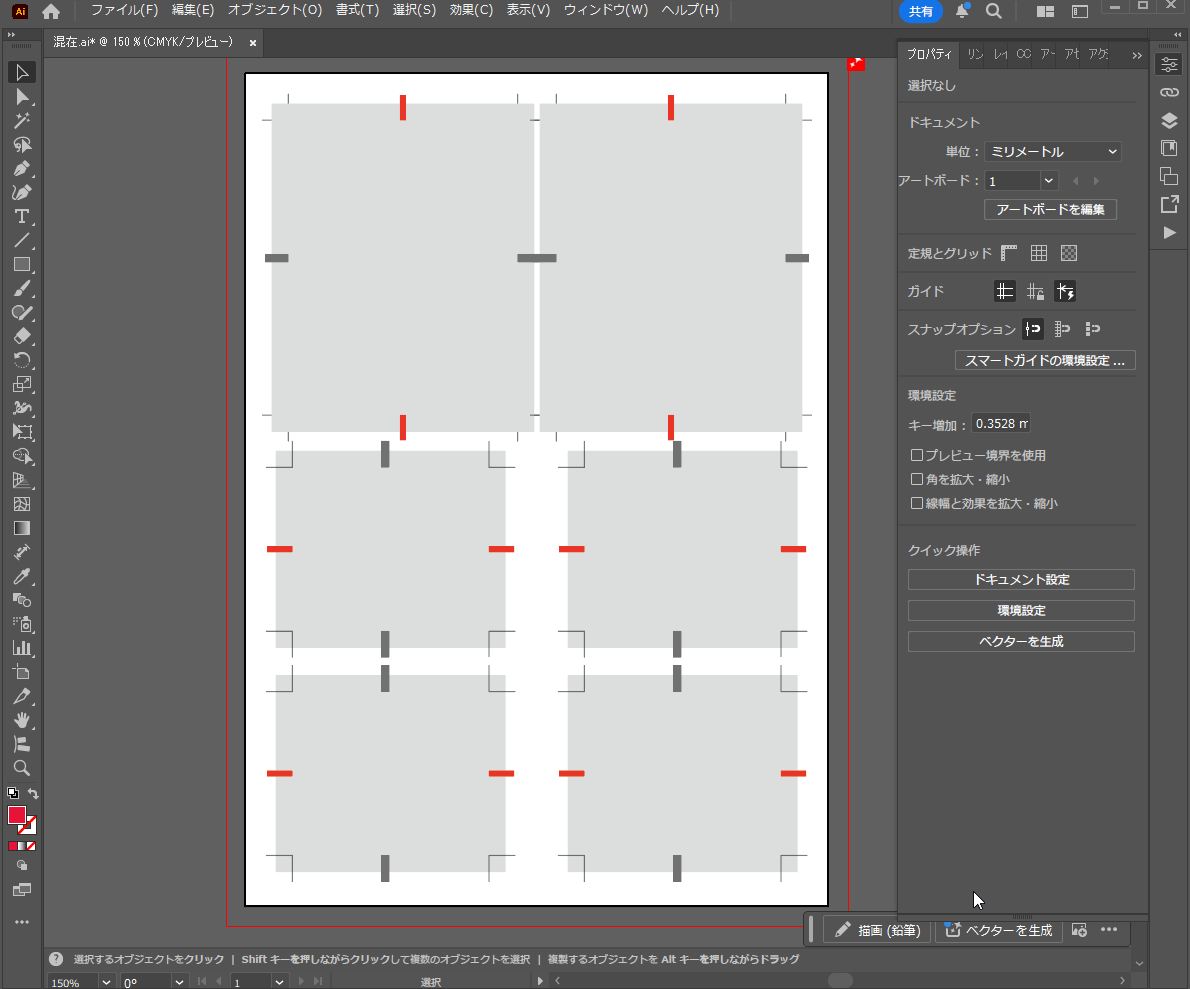This screenshot has height=989, width=1190.
Task: Enable プレビュー境界を使用 checkbox
Action: point(917,456)
